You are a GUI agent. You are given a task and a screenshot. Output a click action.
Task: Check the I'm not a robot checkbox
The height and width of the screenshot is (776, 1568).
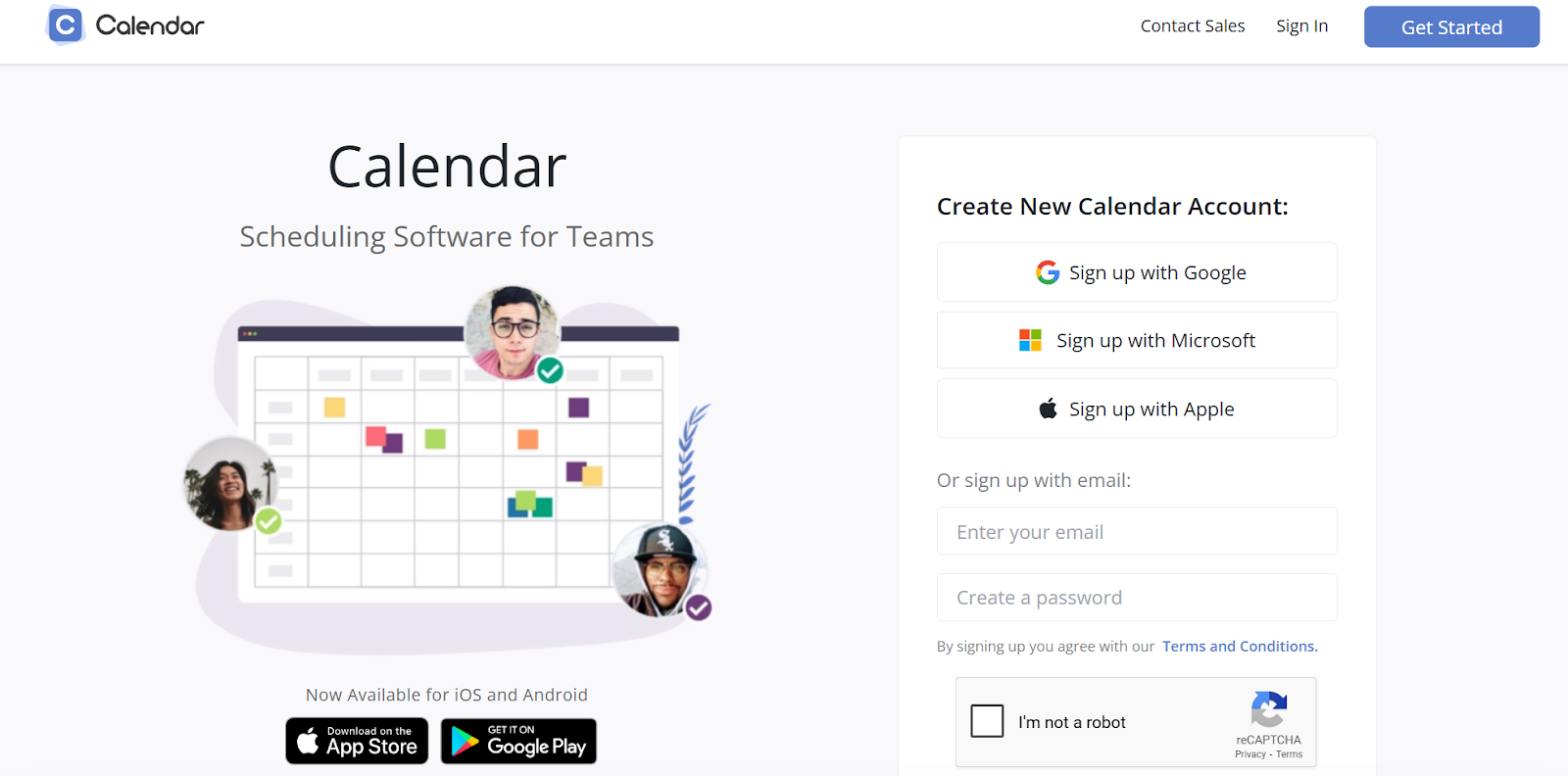986,721
